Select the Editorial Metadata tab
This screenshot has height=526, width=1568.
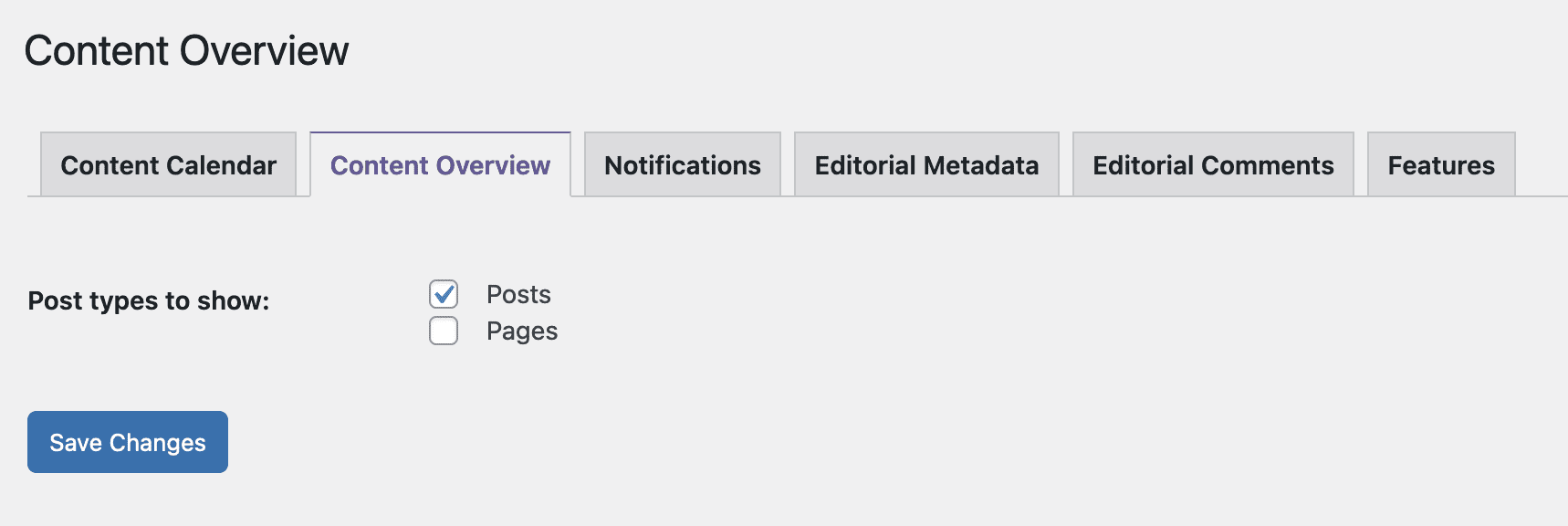click(925, 164)
